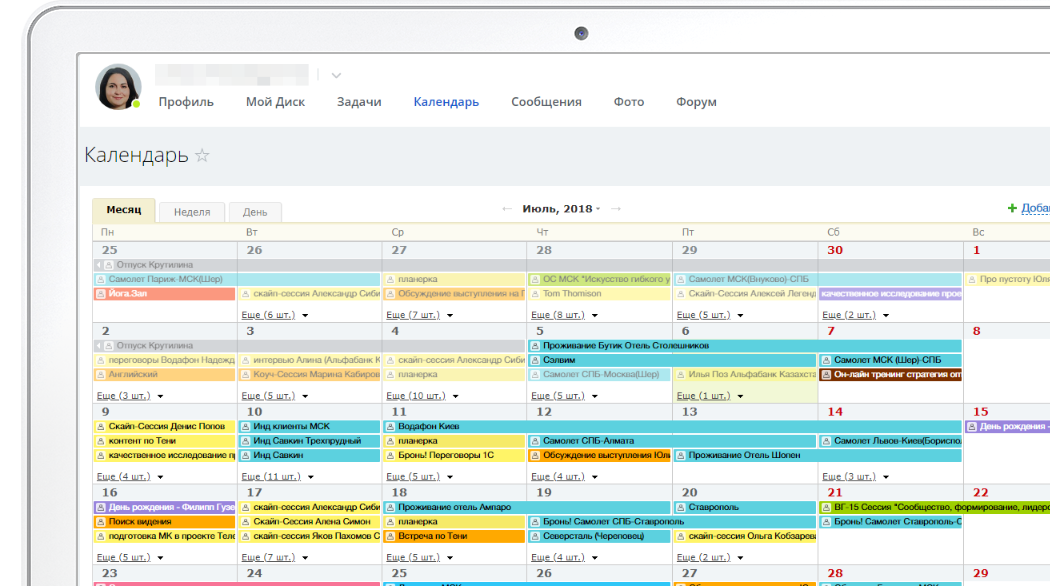
Task: Open Северсталь (Череповец) event
Action: [599, 536]
